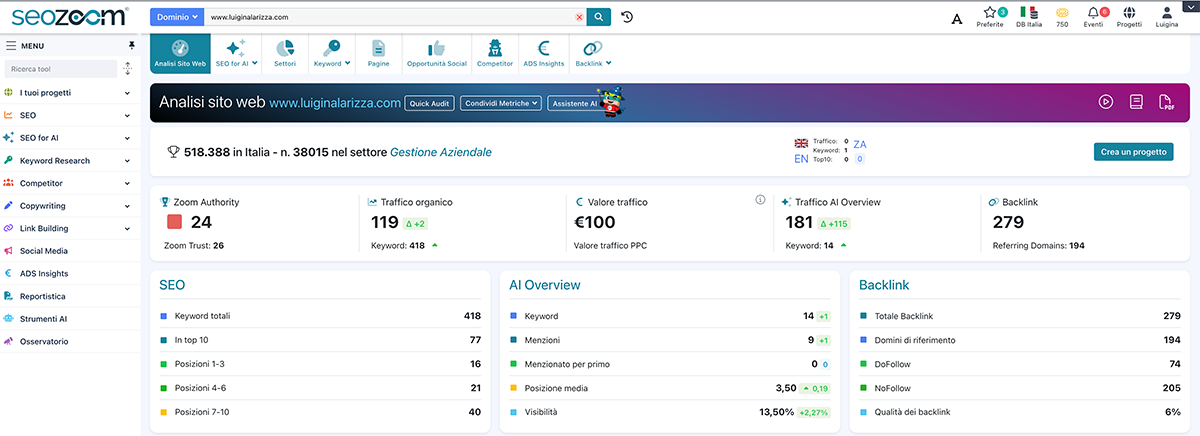Focus the Ricerca tool search field
This screenshot has width=1200, height=436.
pyautogui.click(x=60, y=69)
